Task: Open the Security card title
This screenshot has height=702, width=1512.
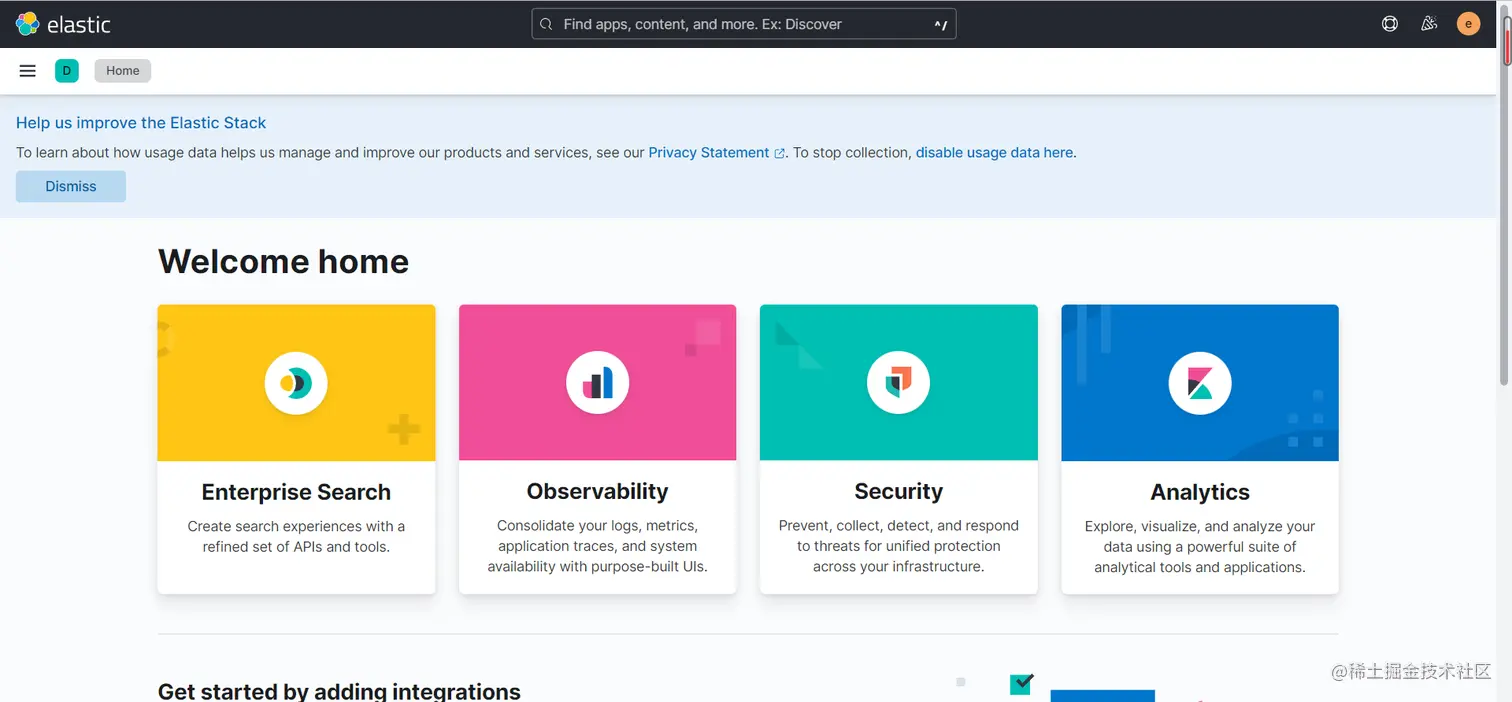Action: coord(898,491)
